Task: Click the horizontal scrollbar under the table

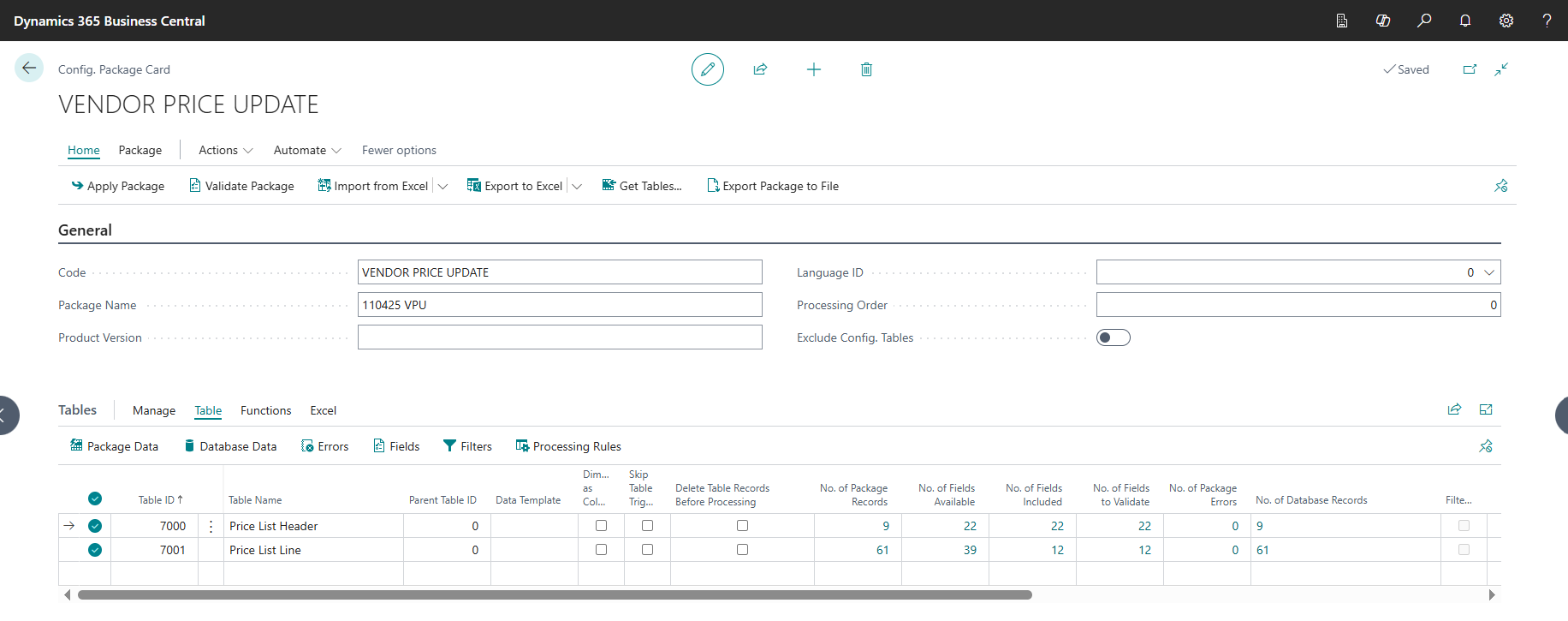Action: tap(555, 594)
